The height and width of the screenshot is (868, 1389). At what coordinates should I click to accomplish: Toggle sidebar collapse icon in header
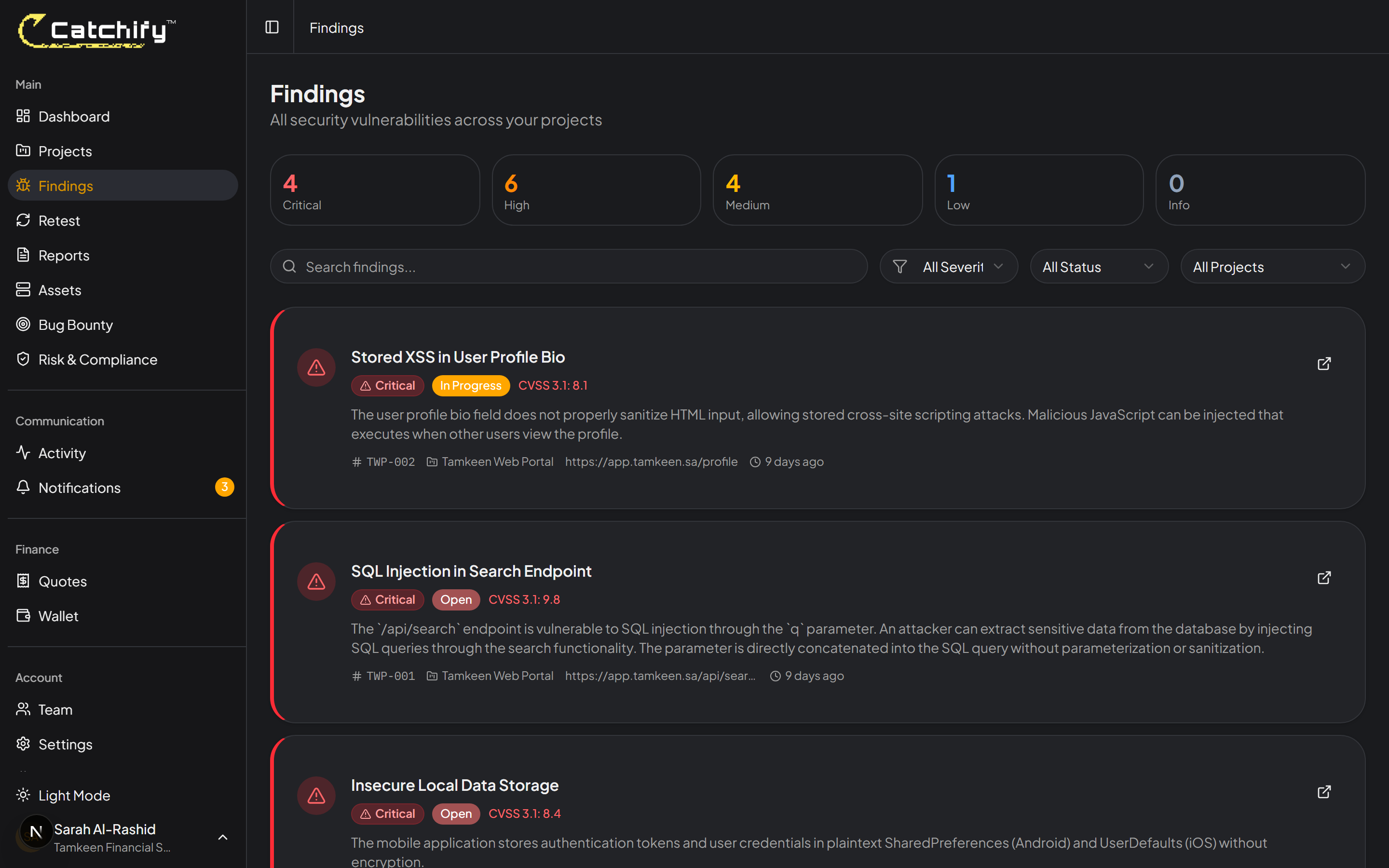tap(272, 27)
